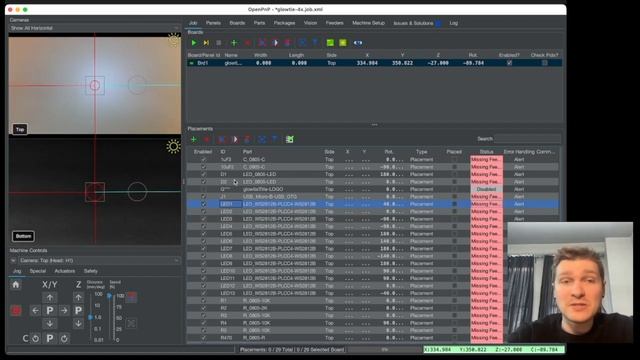The width and height of the screenshot is (640, 360).
Task: Click the green check icon in Placements toolbar
Action: point(289,139)
